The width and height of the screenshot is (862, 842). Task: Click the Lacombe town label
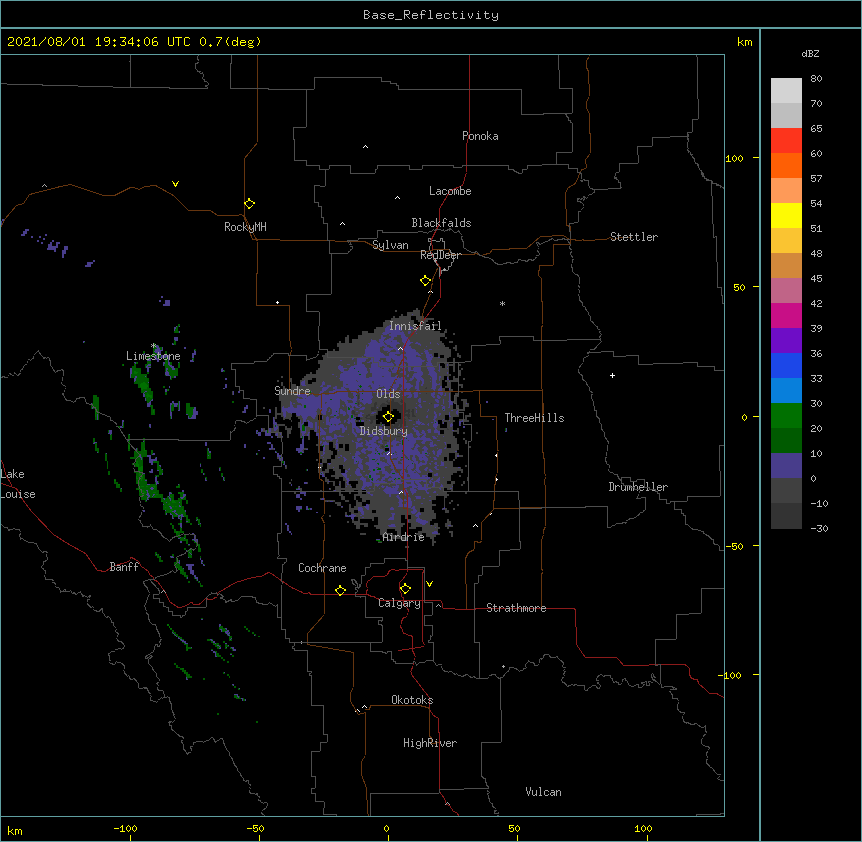point(450,191)
